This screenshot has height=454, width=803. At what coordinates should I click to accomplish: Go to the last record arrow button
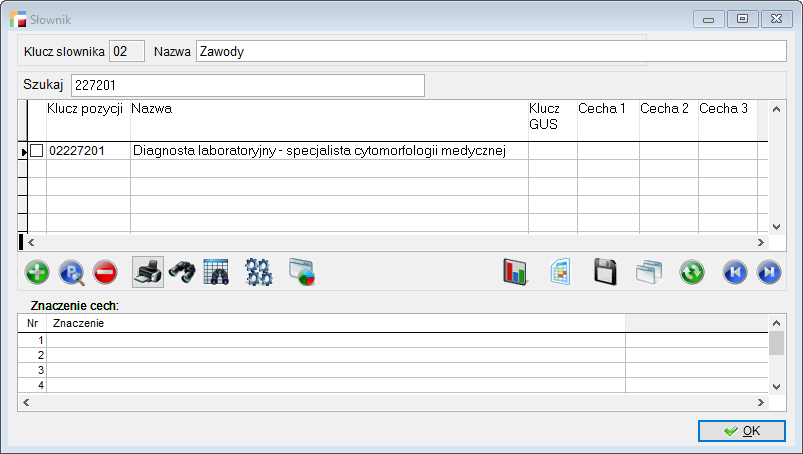point(768,272)
